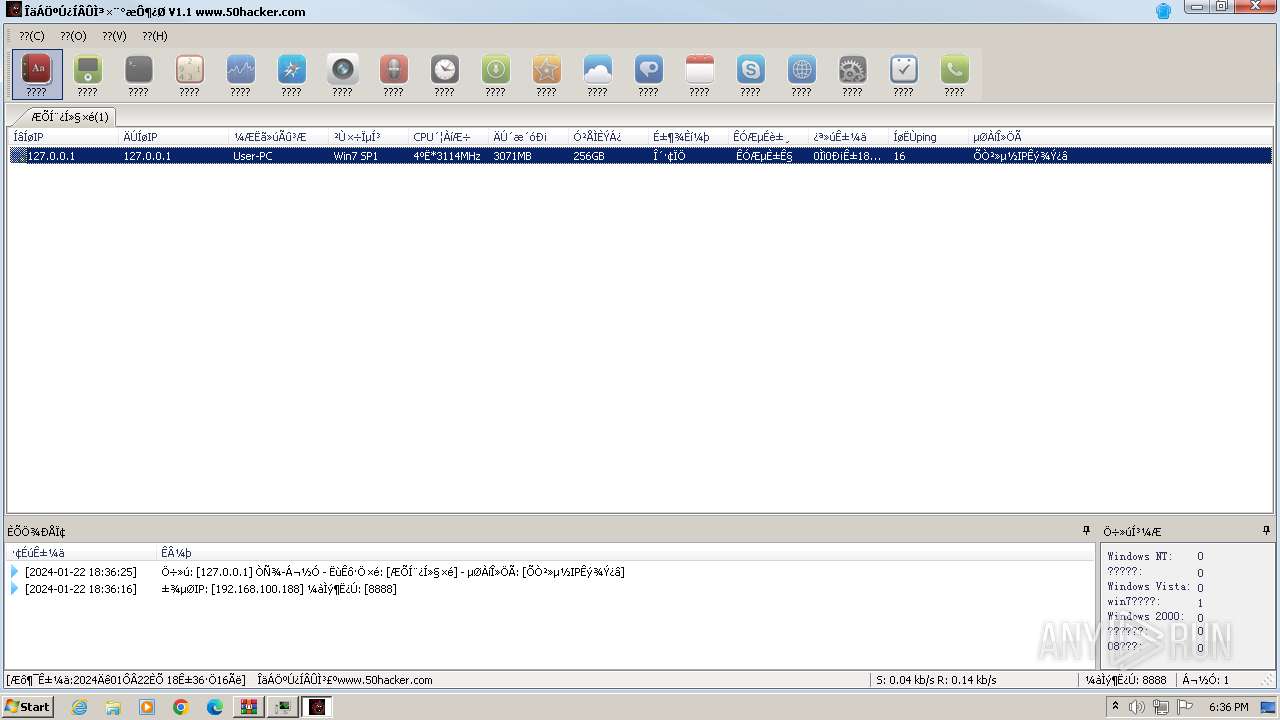Image resolution: width=1280 pixels, height=720 pixels.
Task: Open the ??(C) menu
Action: pos(32,36)
